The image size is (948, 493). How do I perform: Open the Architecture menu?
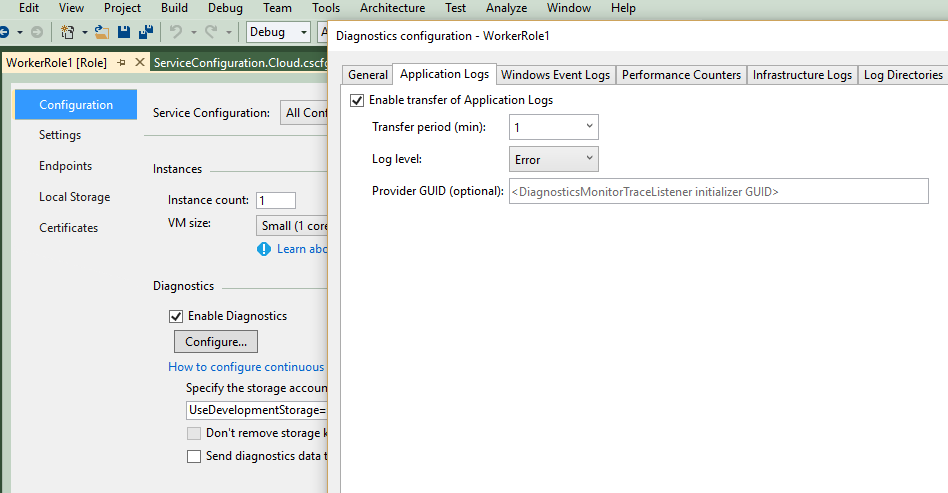pyautogui.click(x=392, y=8)
